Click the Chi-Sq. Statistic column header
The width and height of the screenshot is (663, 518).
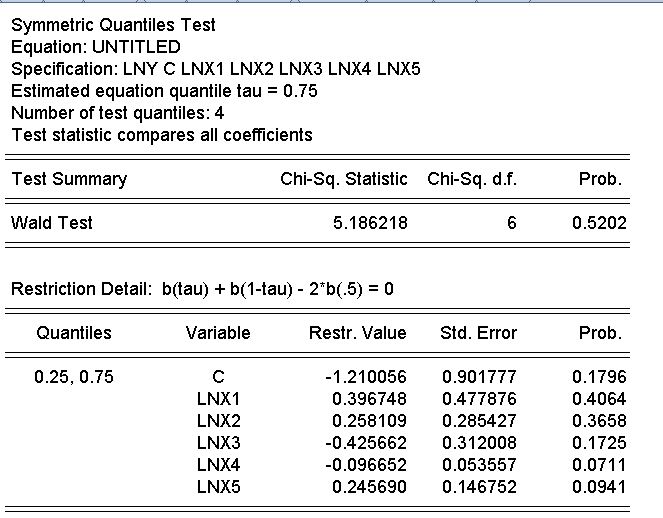coord(344,179)
